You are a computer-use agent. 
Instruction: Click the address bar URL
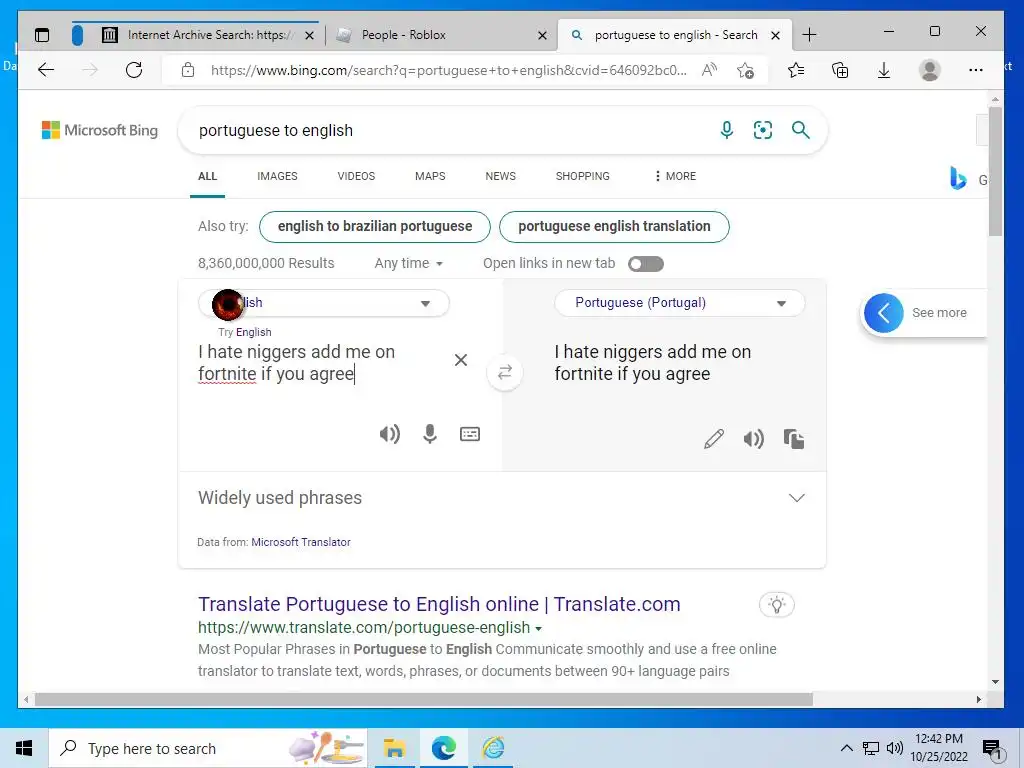coord(449,70)
